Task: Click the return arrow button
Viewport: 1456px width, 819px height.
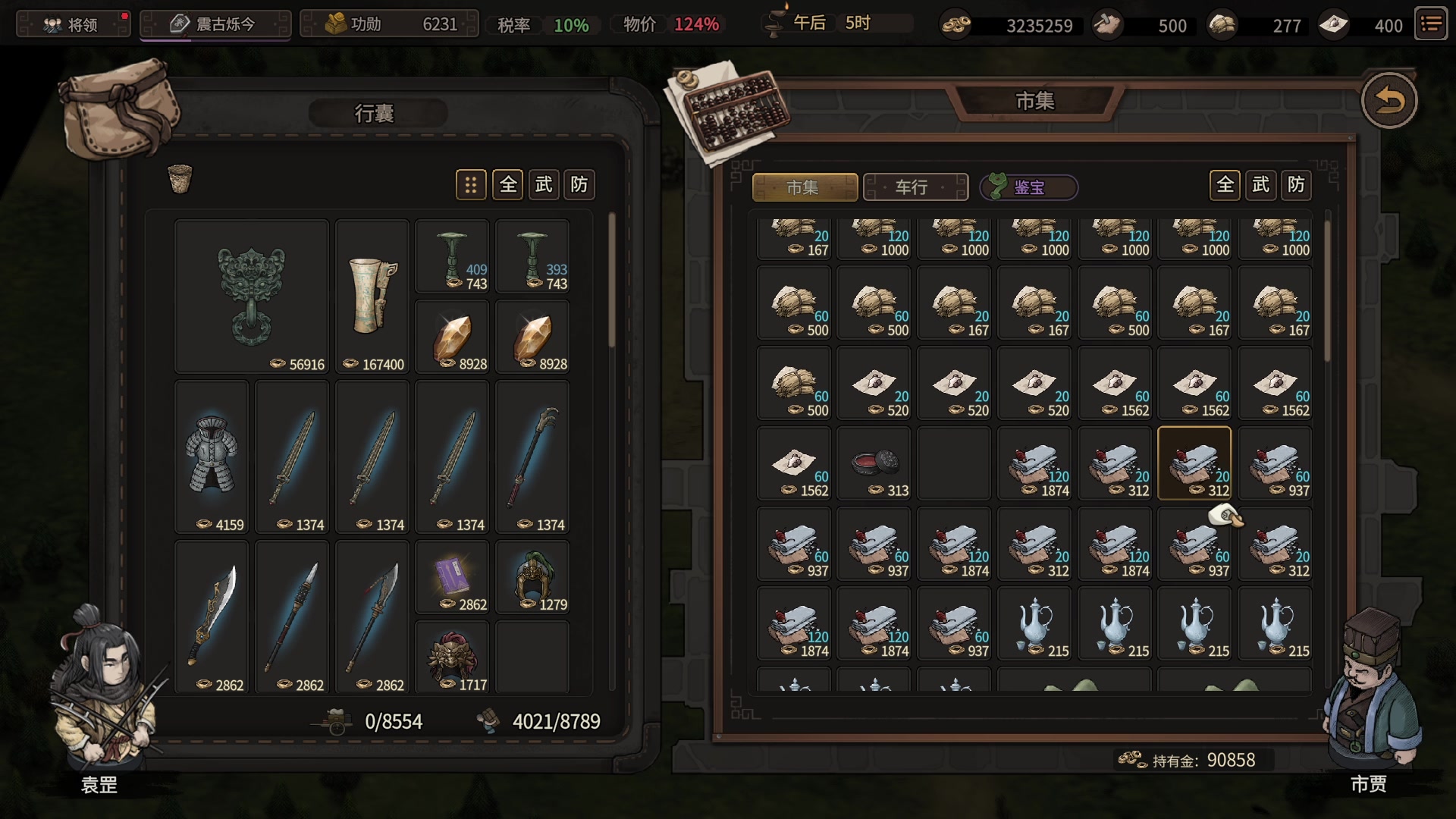Action: tap(1389, 101)
